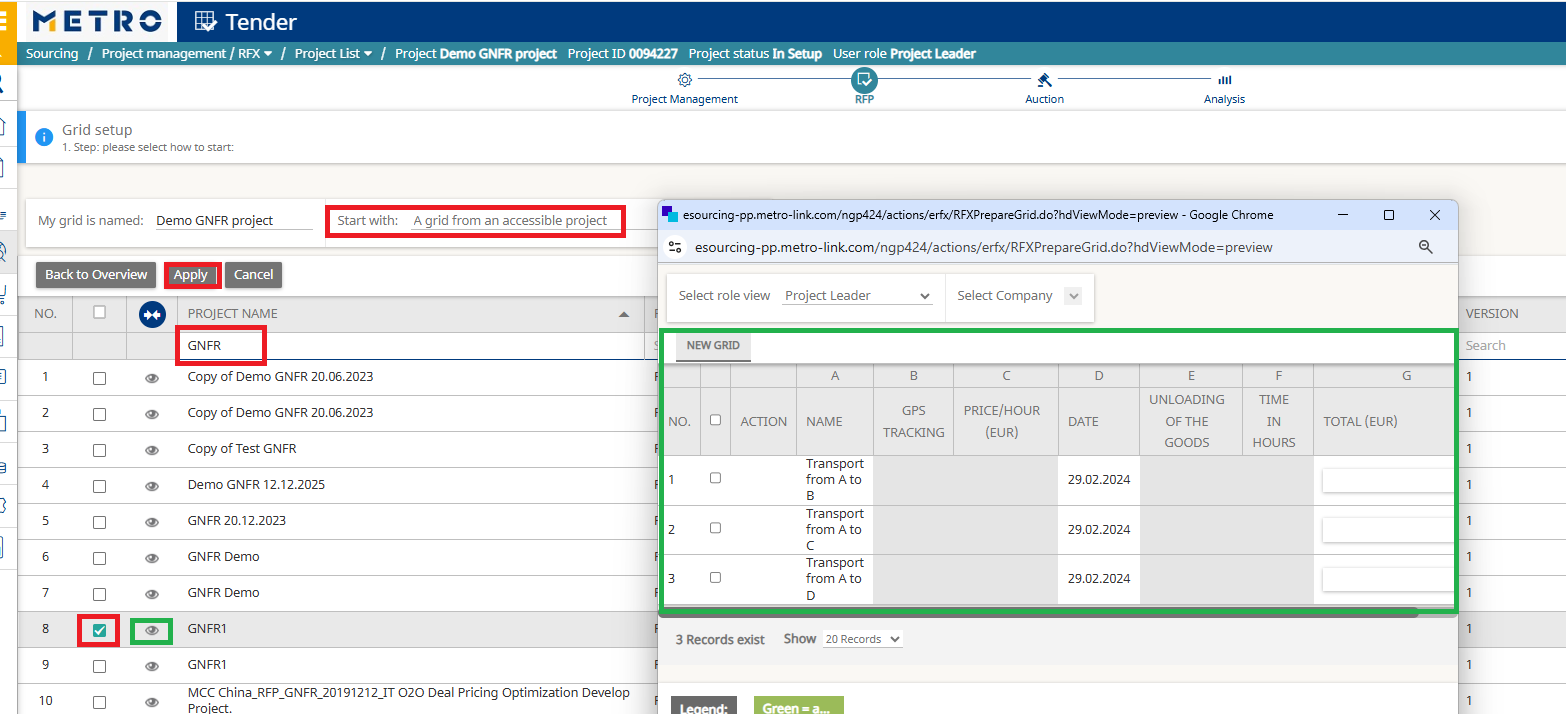Click eye icon in row 6 GNFR Demo
1566x714 pixels.
[x=152, y=558]
